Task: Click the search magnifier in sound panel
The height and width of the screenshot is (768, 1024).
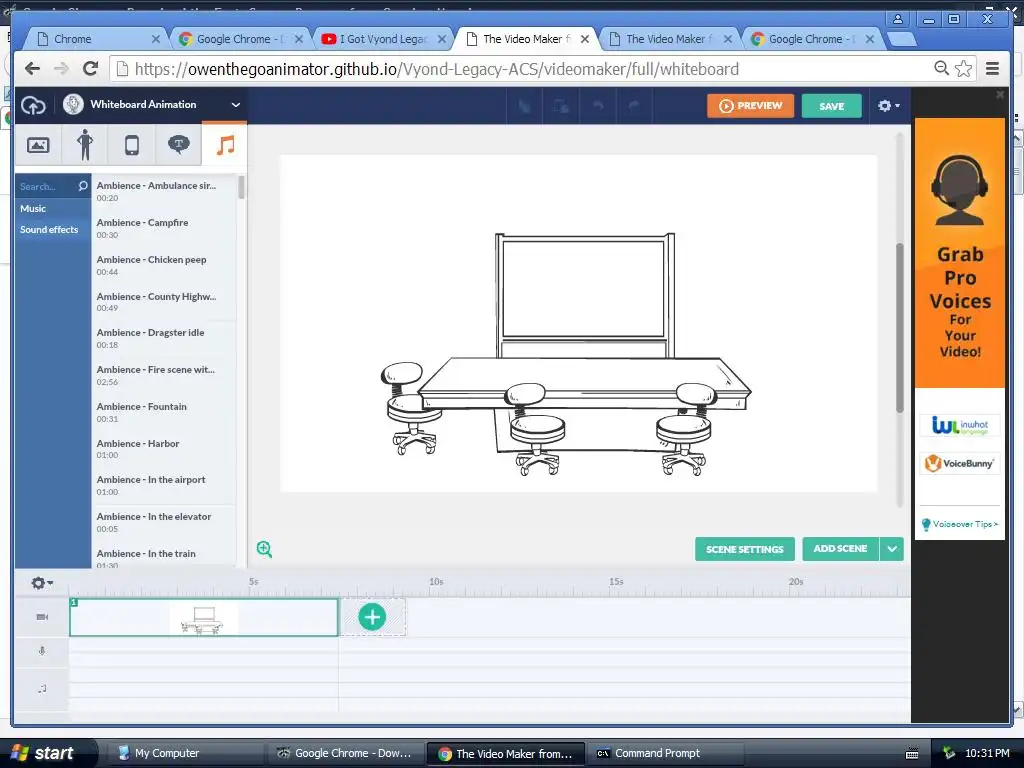Action: [x=83, y=186]
